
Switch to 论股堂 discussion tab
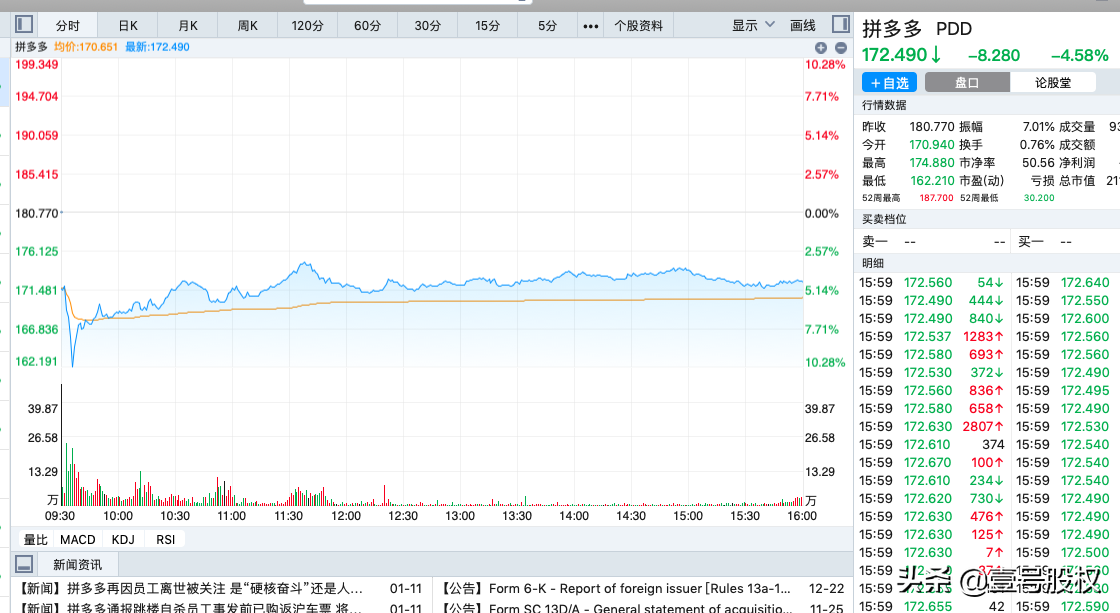1053,83
